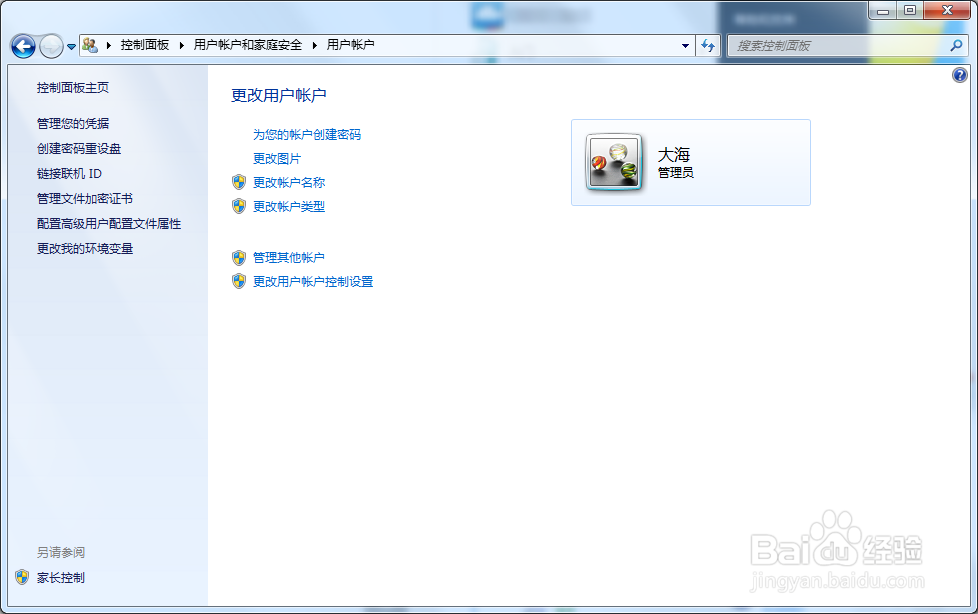Open 控制面板主页 in sidebar
The image size is (978, 614).
click(x=73, y=88)
